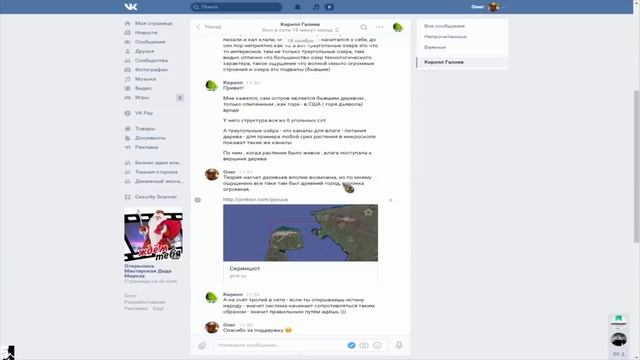This screenshot has height=360, width=640.
Task: Click the blue checkmark icon in input
Action: click(351, 345)
